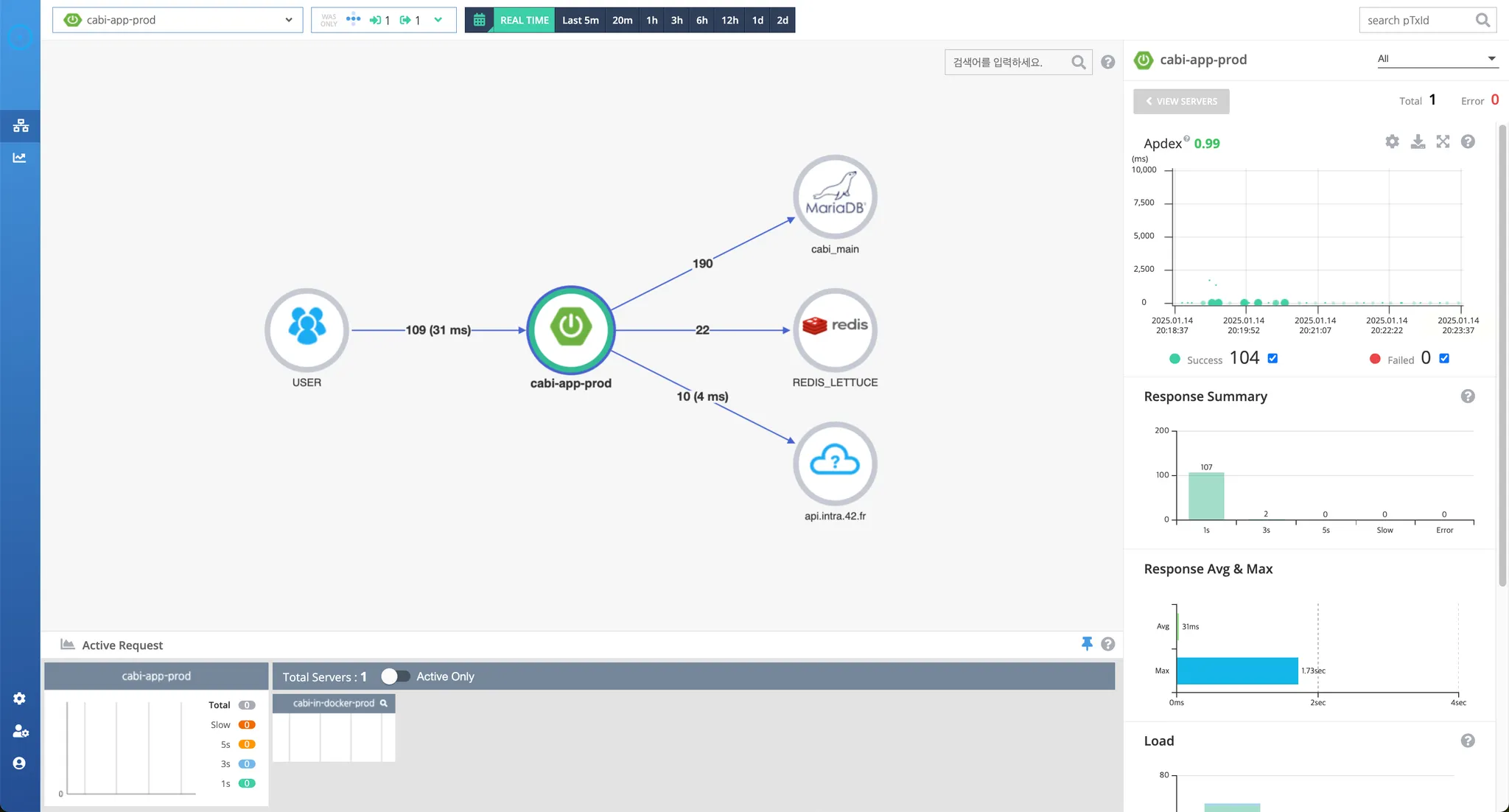Expand Apdex chart to full screen
This screenshot has height=812, width=1509.
coord(1443,141)
